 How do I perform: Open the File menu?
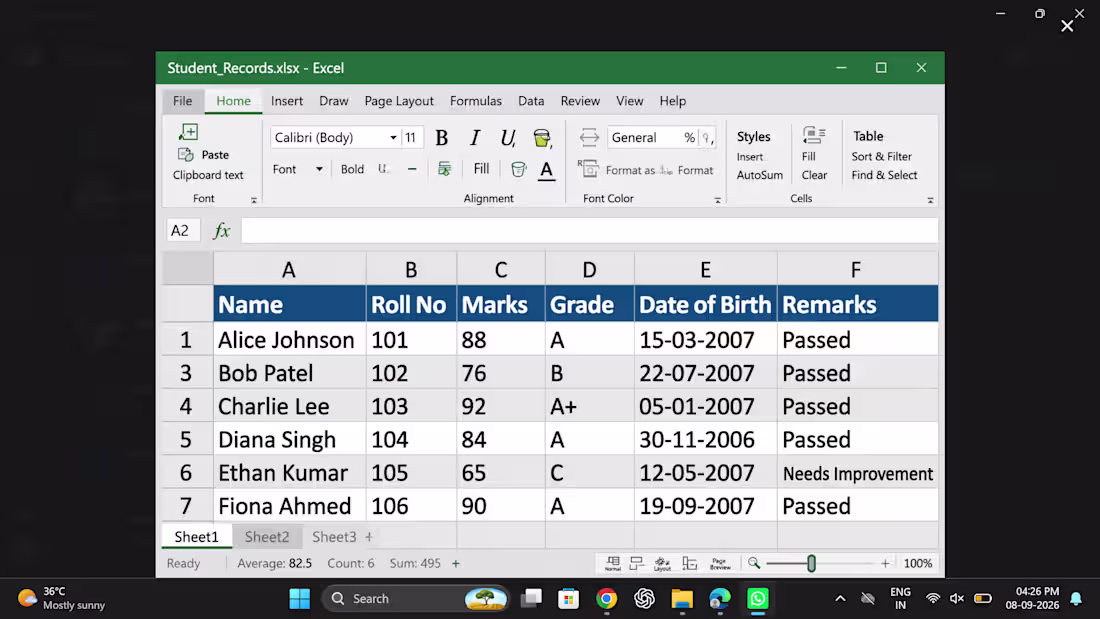182,101
